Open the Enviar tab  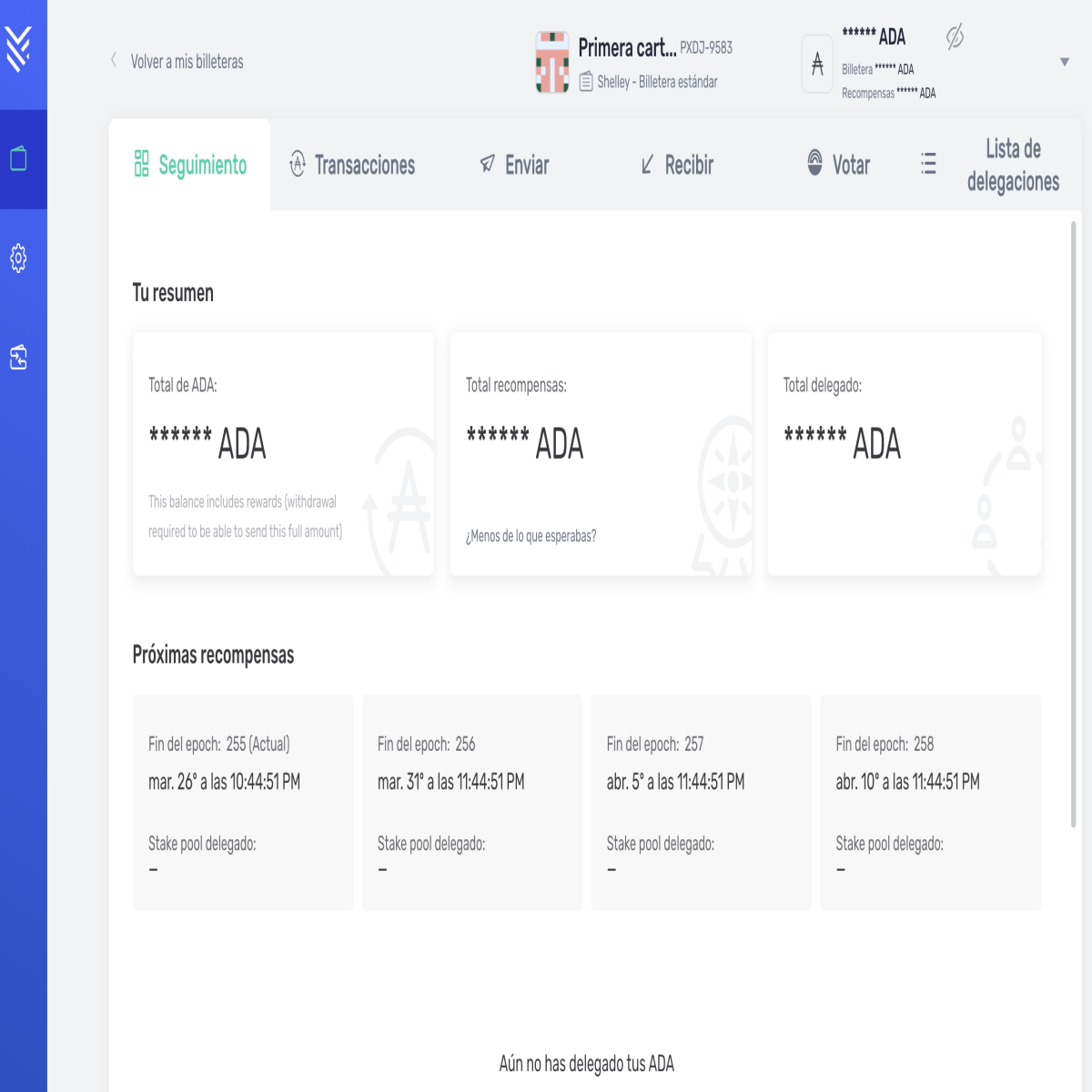coord(514,165)
